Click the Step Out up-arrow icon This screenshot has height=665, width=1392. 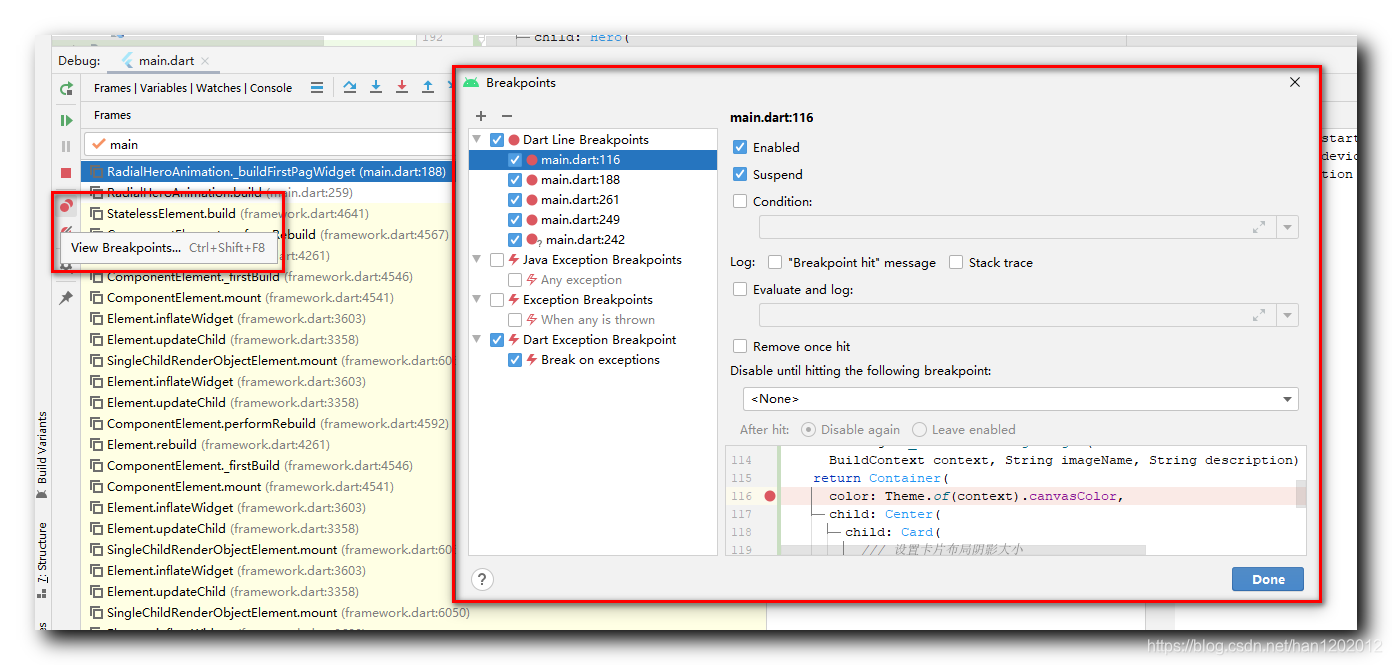[428, 87]
